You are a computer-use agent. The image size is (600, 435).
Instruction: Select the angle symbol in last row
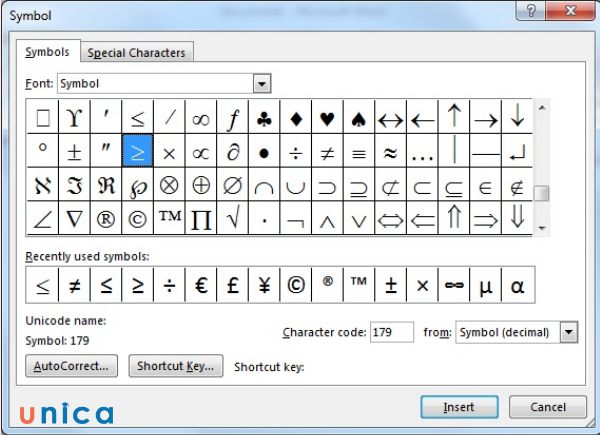pos(42,218)
